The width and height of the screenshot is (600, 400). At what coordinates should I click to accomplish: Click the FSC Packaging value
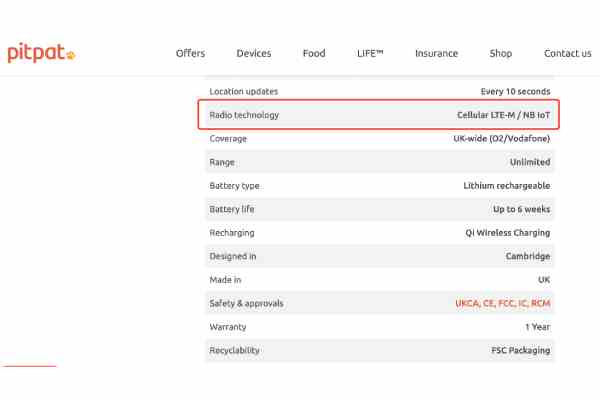521,351
